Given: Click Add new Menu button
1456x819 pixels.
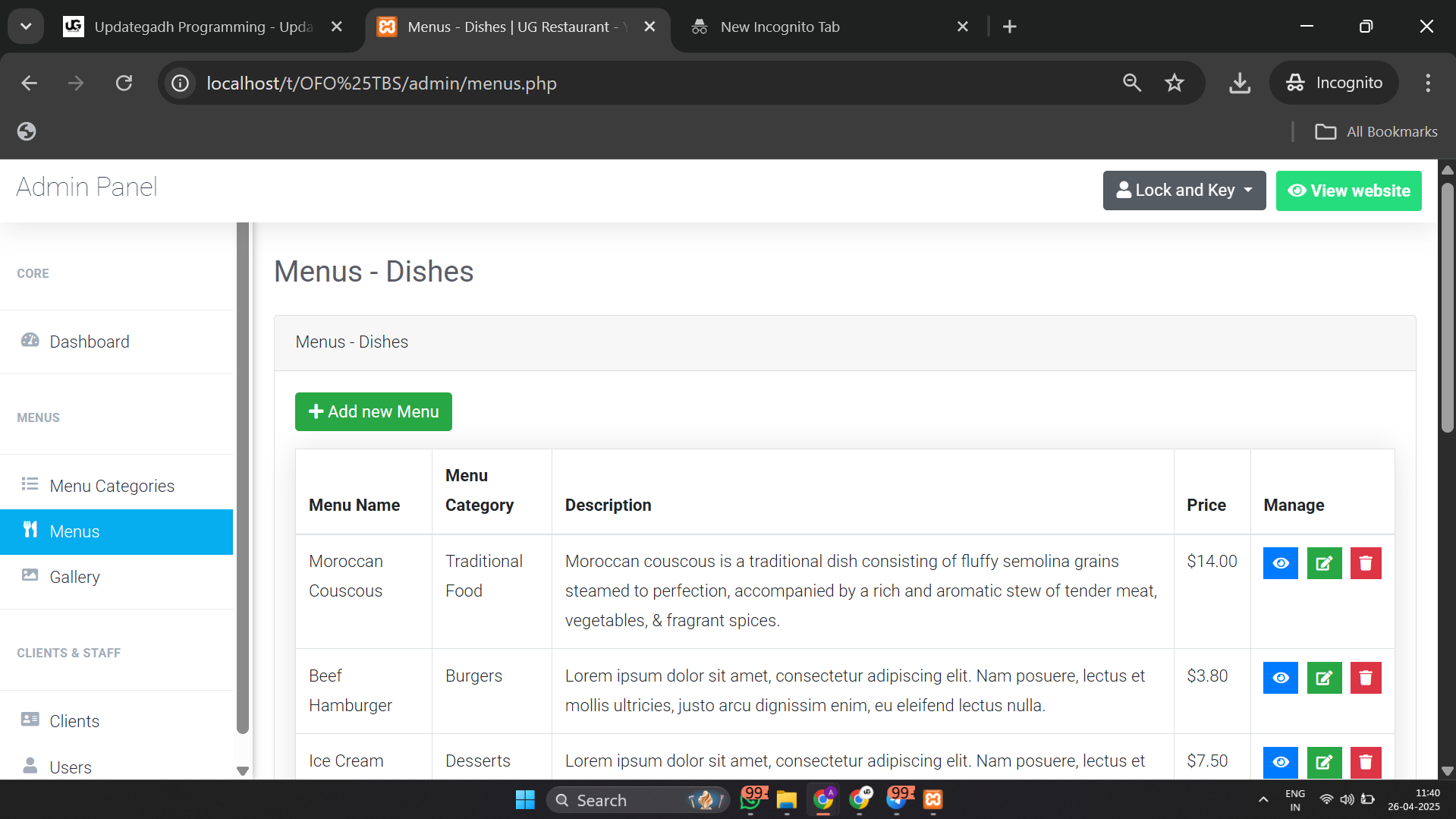Looking at the screenshot, I should coord(373,411).
